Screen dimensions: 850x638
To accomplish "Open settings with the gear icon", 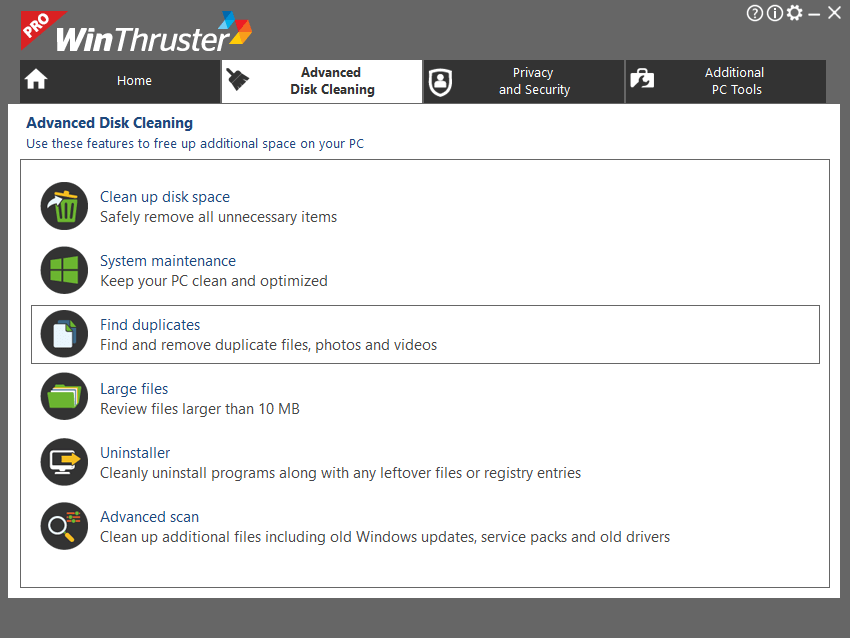I will pos(794,12).
